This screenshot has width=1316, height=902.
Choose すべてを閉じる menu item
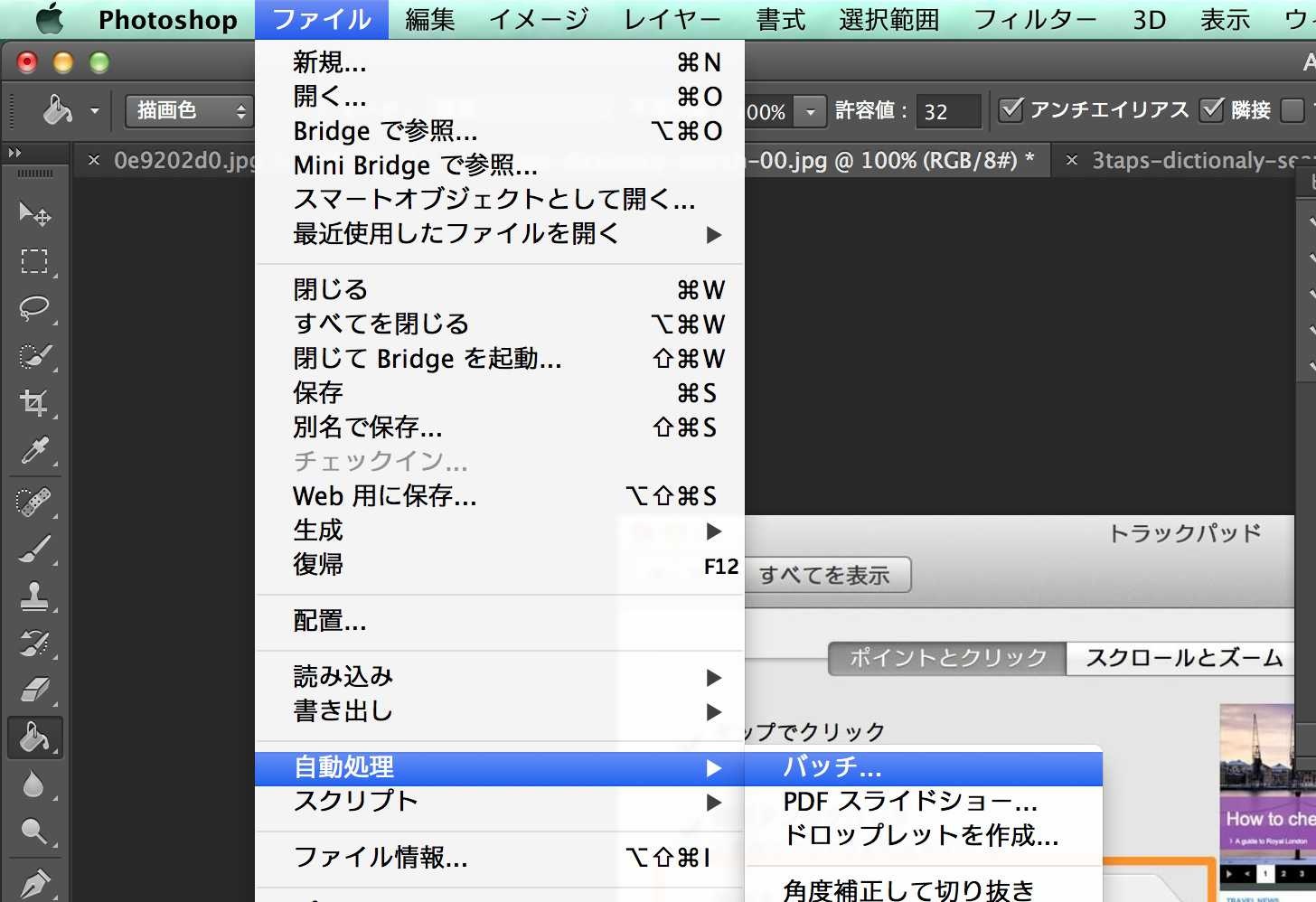pyautogui.click(x=500, y=324)
